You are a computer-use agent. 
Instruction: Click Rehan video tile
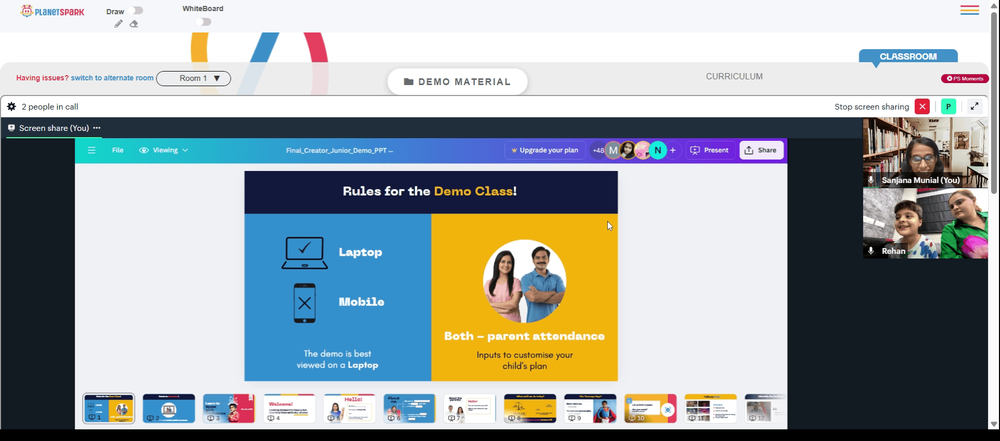(x=924, y=223)
